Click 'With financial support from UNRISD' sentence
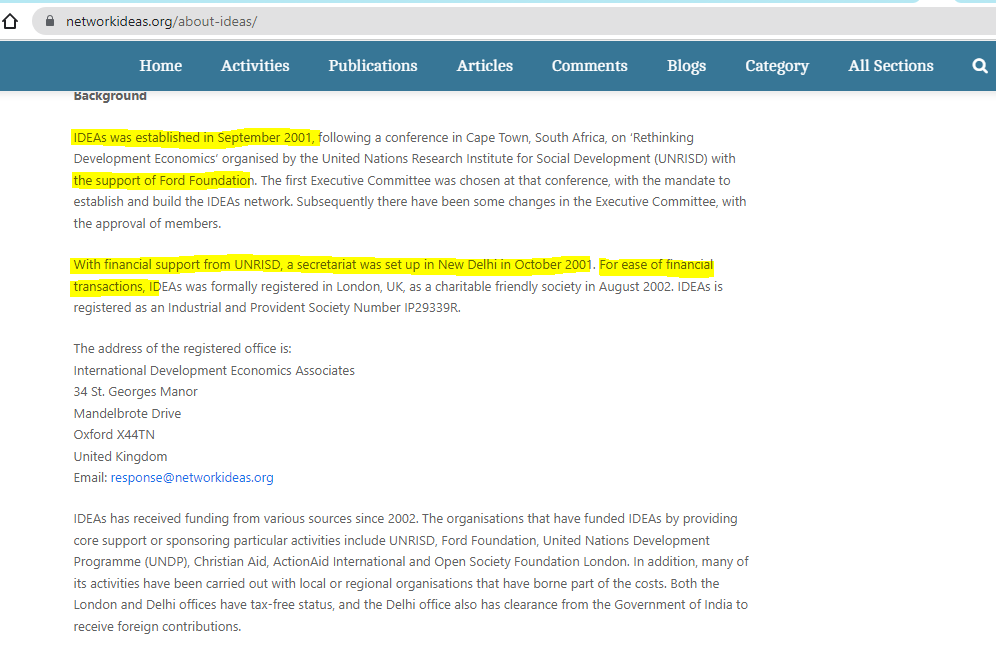 177,265
